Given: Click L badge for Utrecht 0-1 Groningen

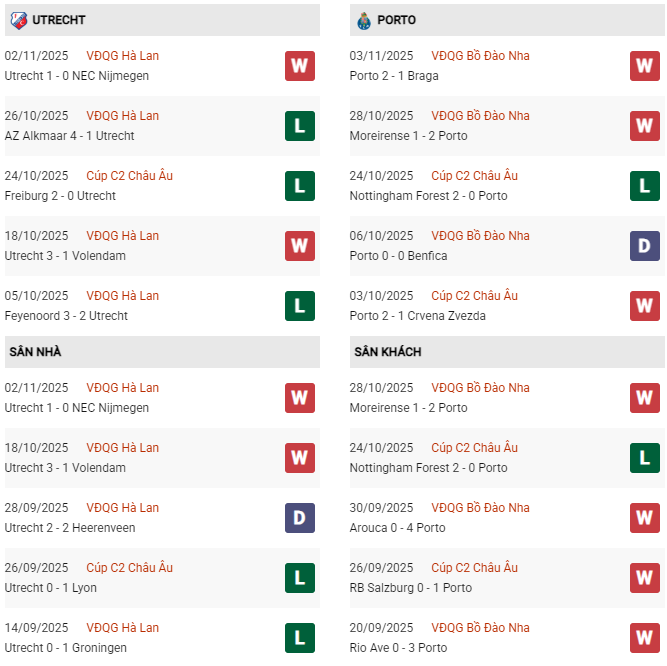Looking at the screenshot, I should [299, 638].
